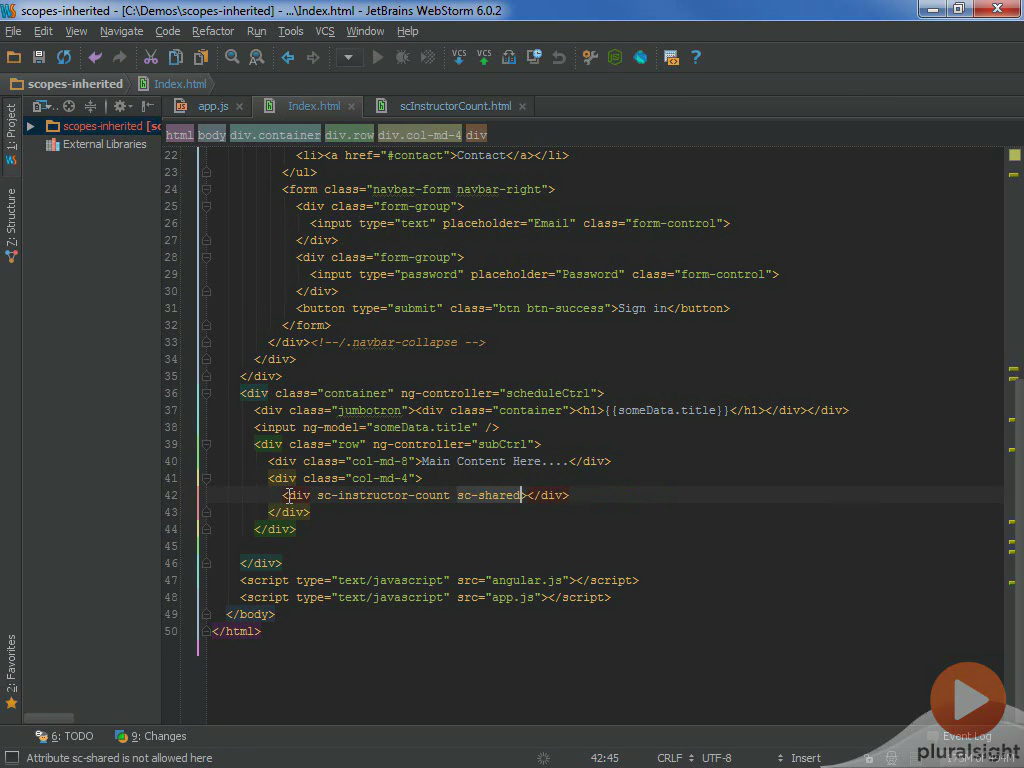Open the File menu
Screen dimensions: 1024x768
[13, 31]
